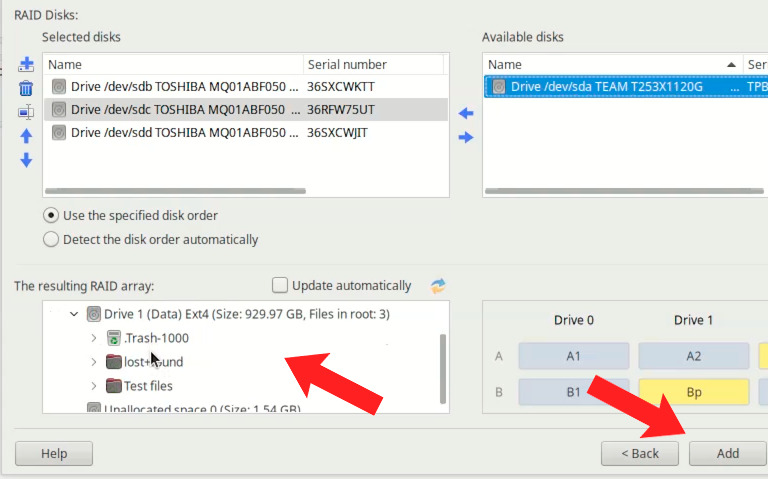Click the .Trash-1000 recycle bin icon
Screen dimensions: 768x479
pos(114,338)
